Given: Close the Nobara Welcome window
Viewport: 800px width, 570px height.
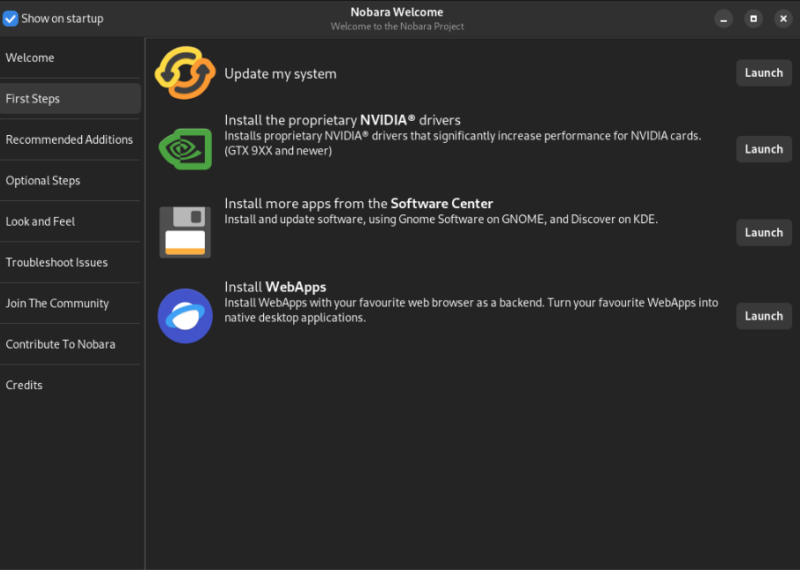Looking at the screenshot, I should [784, 19].
